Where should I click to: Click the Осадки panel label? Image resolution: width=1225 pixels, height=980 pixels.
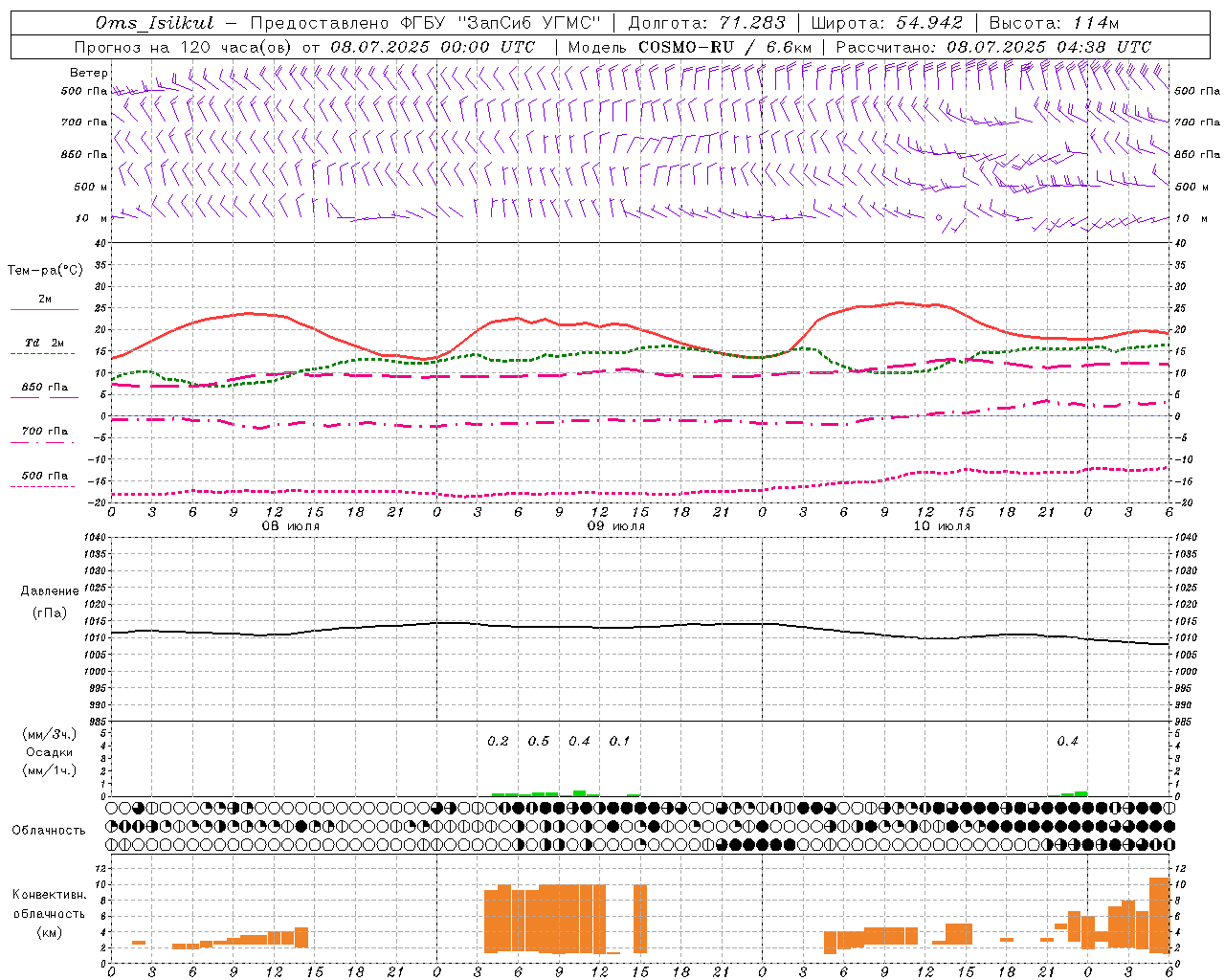click(50, 752)
